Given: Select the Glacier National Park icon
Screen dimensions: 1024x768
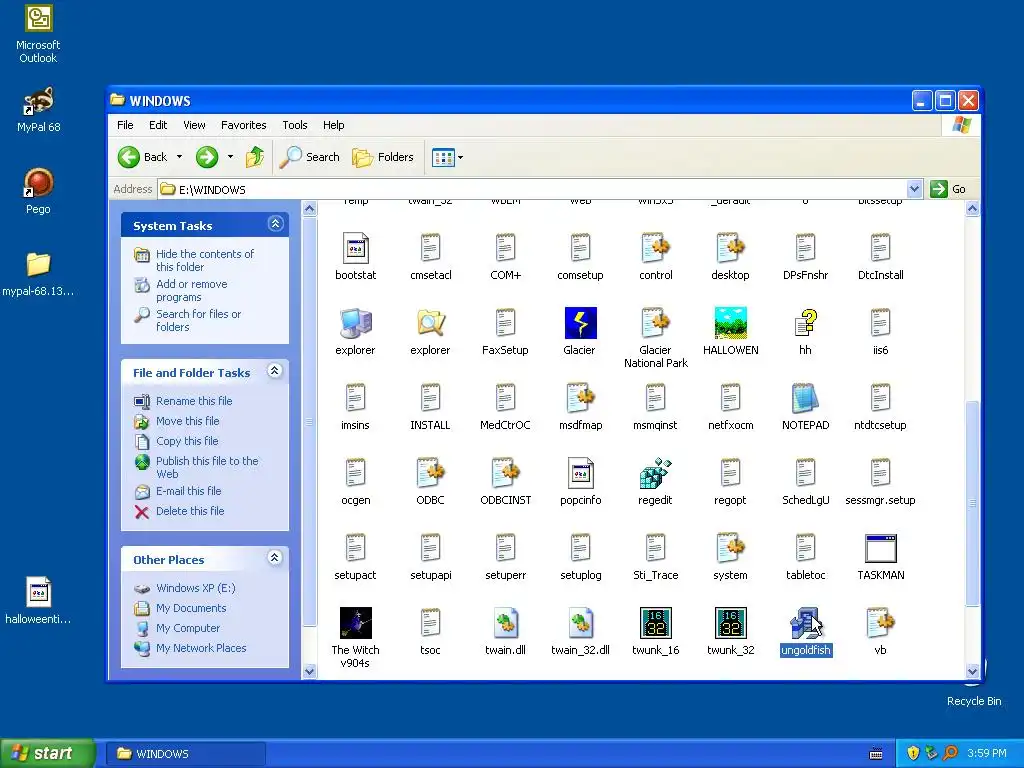Looking at the screenshot, I should (x=656, y=323).
